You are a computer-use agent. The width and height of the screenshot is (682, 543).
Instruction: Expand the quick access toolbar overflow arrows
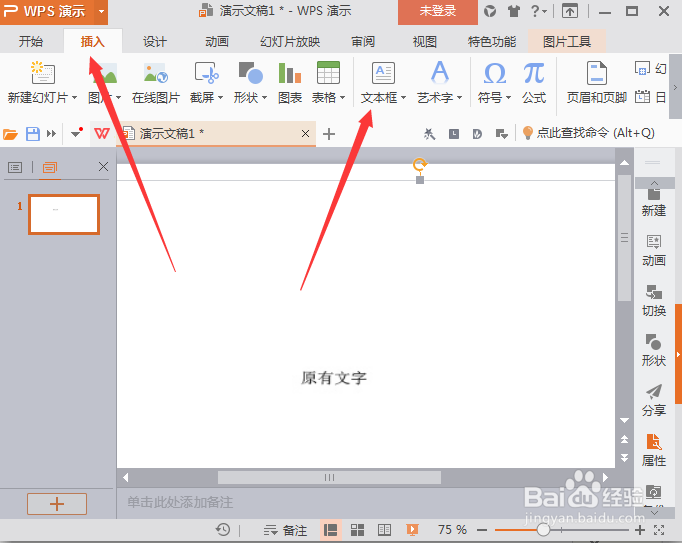pyautogui.click(x=51, y=134)
